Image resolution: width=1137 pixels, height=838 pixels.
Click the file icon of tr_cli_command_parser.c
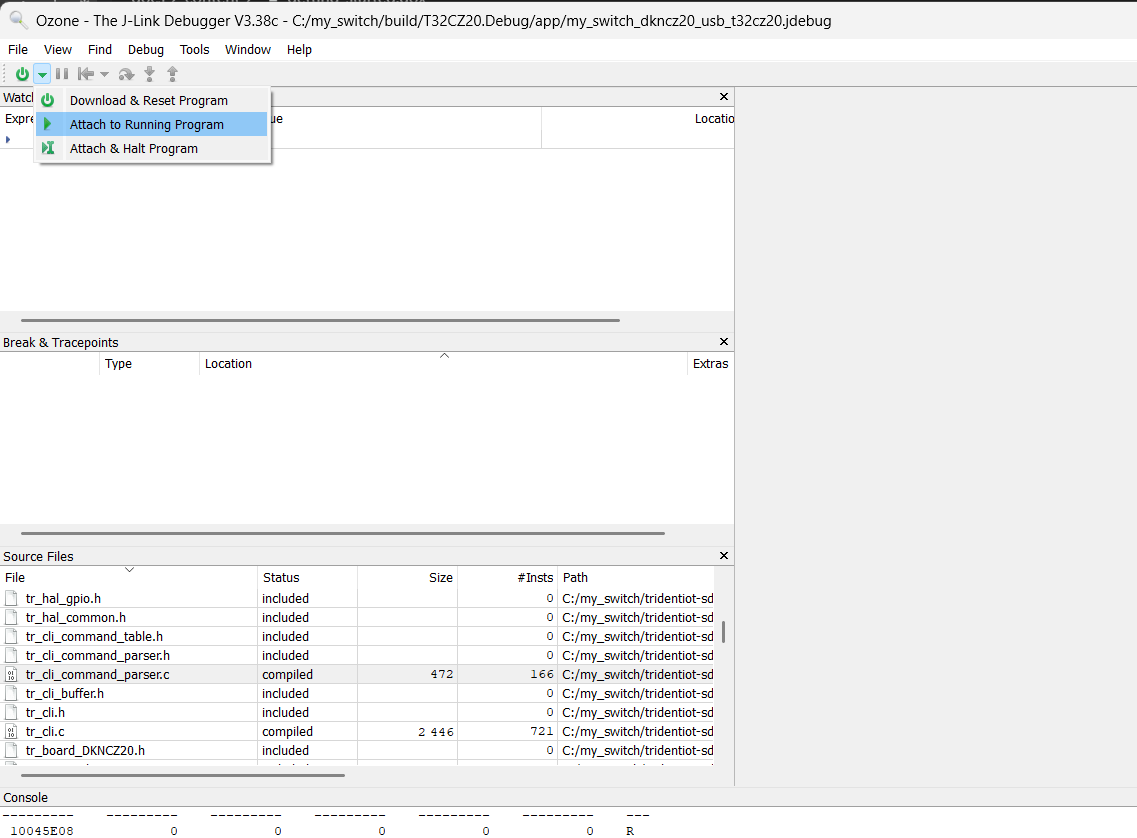[11, 674]
